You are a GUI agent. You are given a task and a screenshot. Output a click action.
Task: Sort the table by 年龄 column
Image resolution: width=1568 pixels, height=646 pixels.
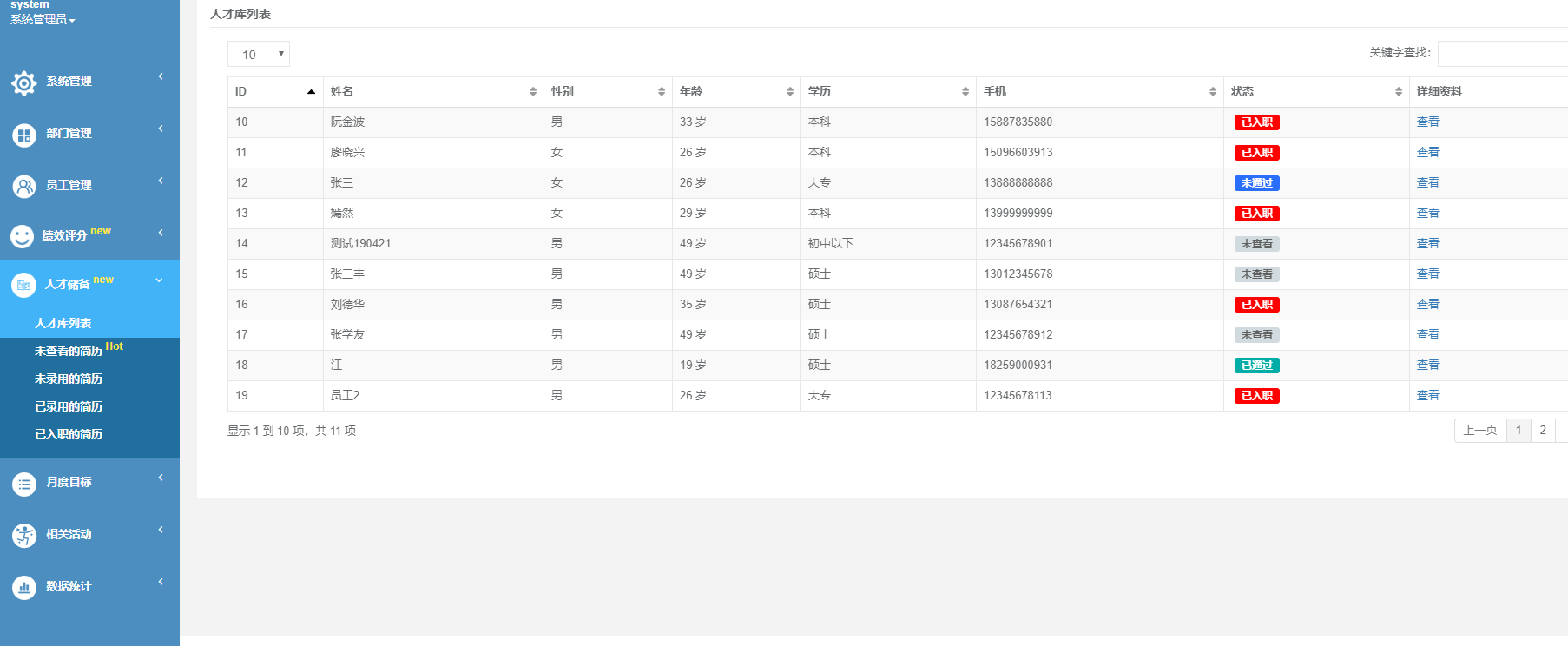(735, 91)
